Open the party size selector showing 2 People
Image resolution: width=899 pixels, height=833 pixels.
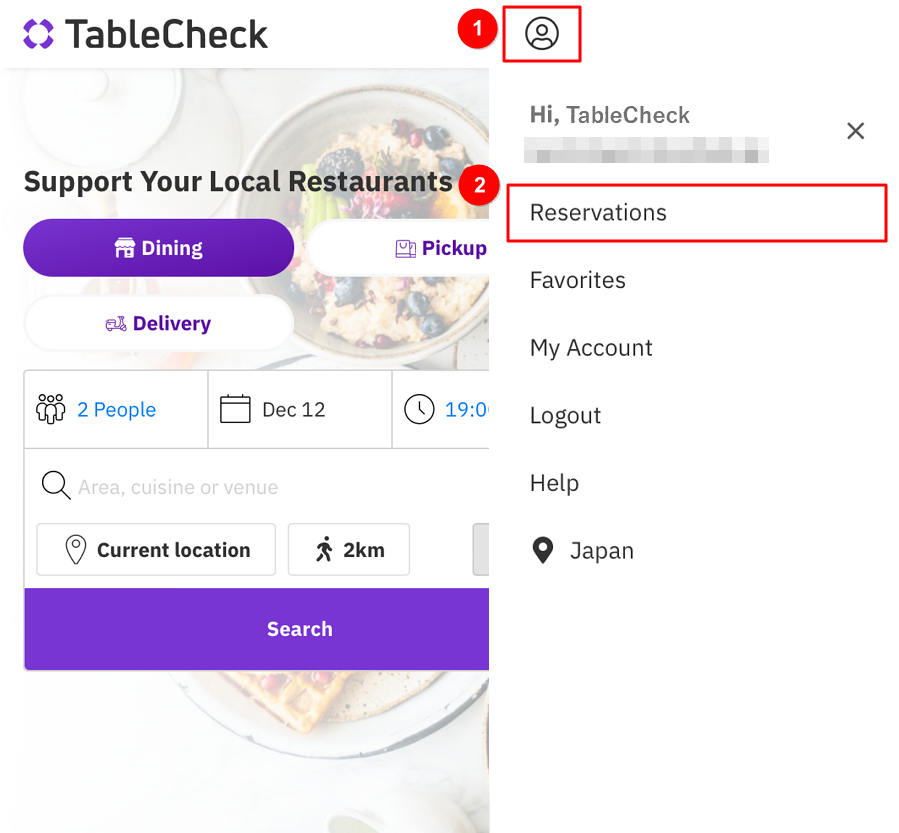coord(115,409)
